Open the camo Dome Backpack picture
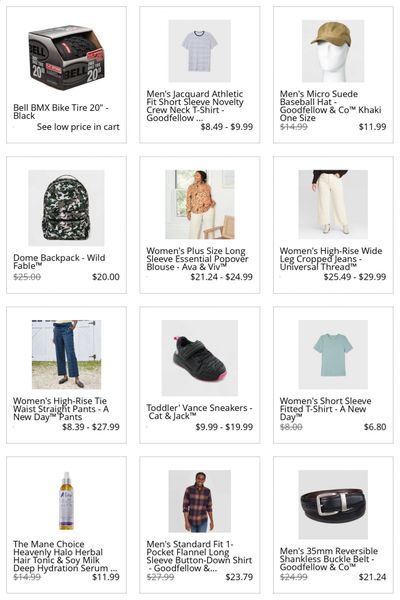The height and width of the screenshot is (600, 400). [66, 208]
